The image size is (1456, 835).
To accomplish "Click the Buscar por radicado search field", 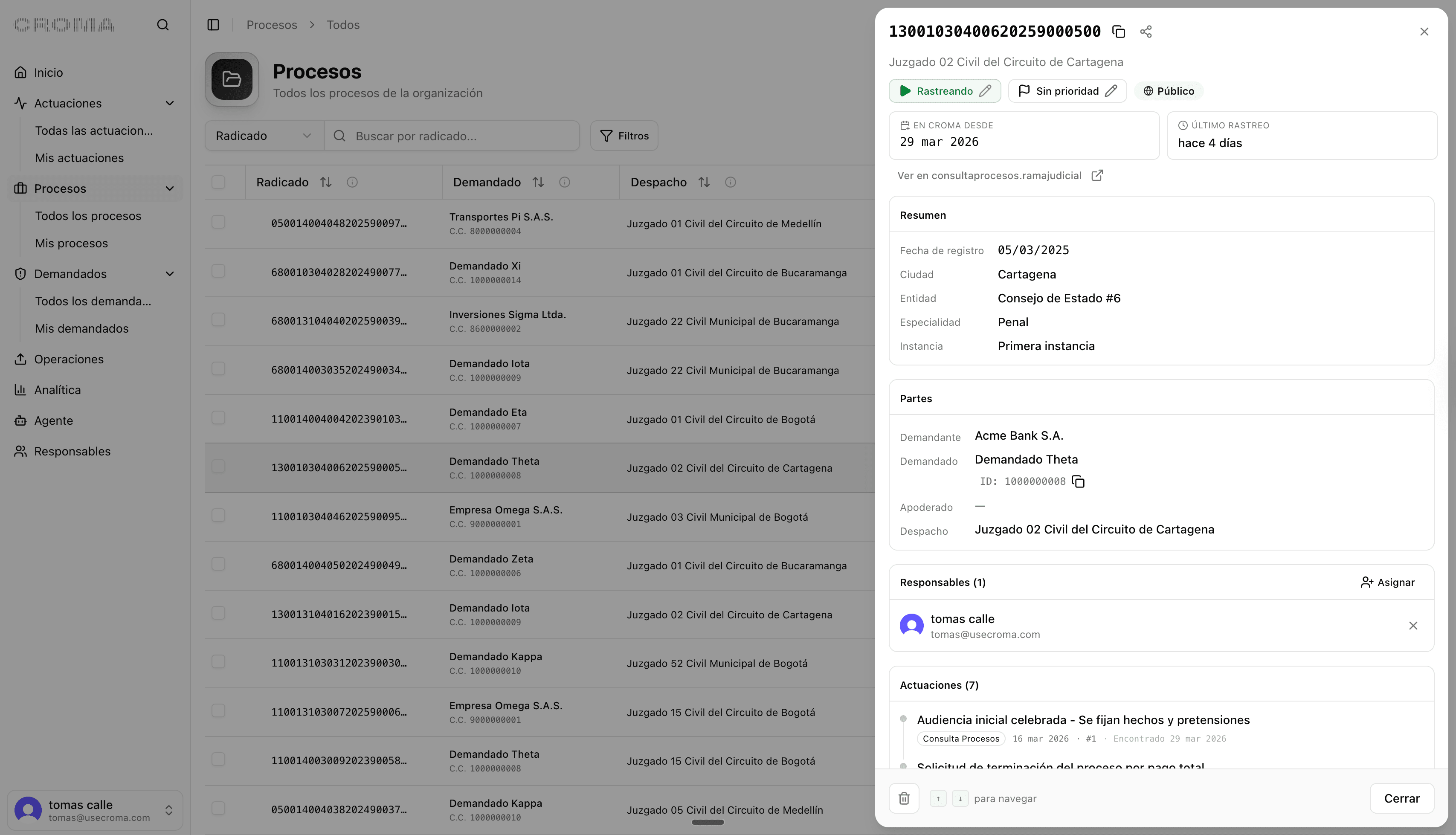I will coord(452,135).
